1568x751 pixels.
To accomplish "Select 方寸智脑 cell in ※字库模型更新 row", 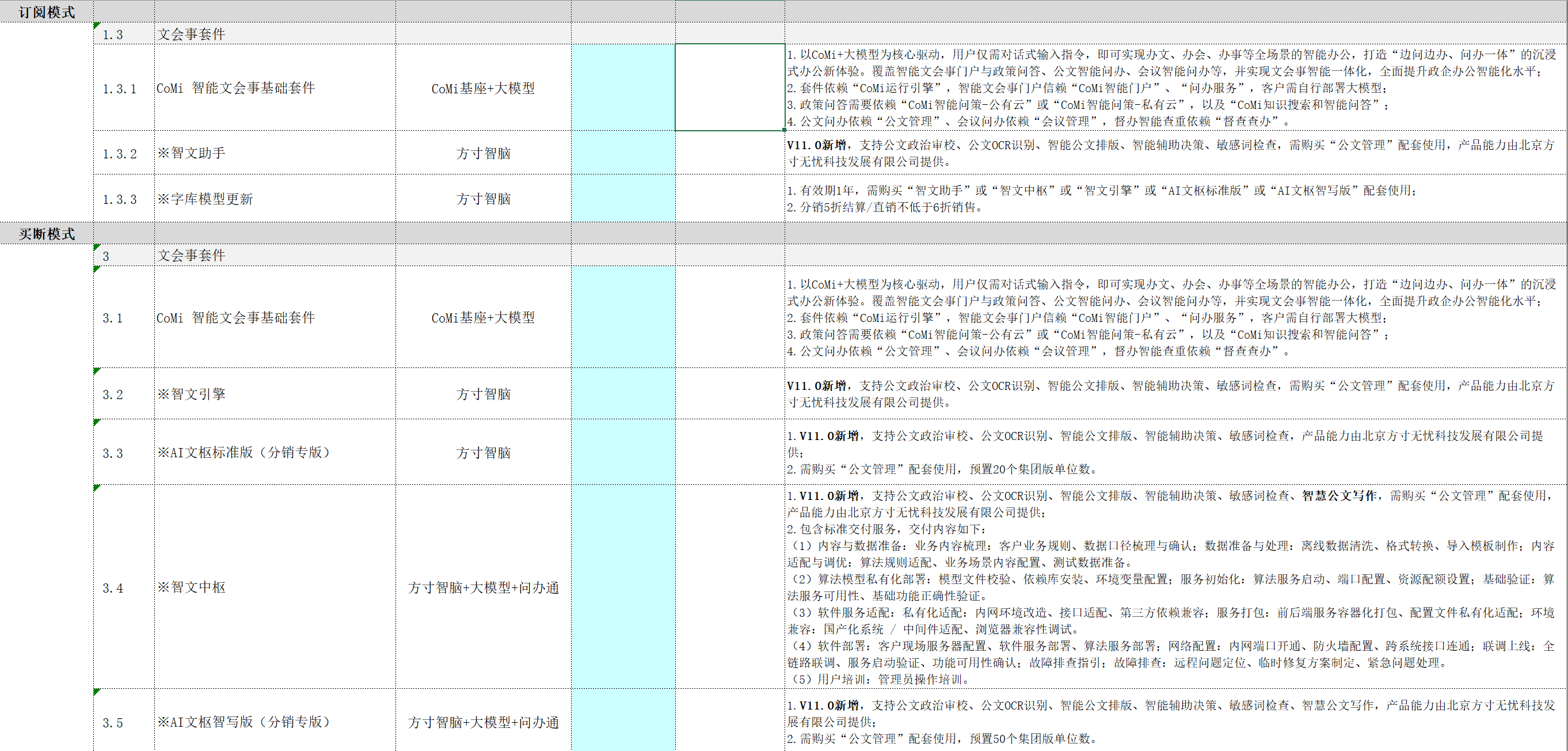I will tap(484, 199).
